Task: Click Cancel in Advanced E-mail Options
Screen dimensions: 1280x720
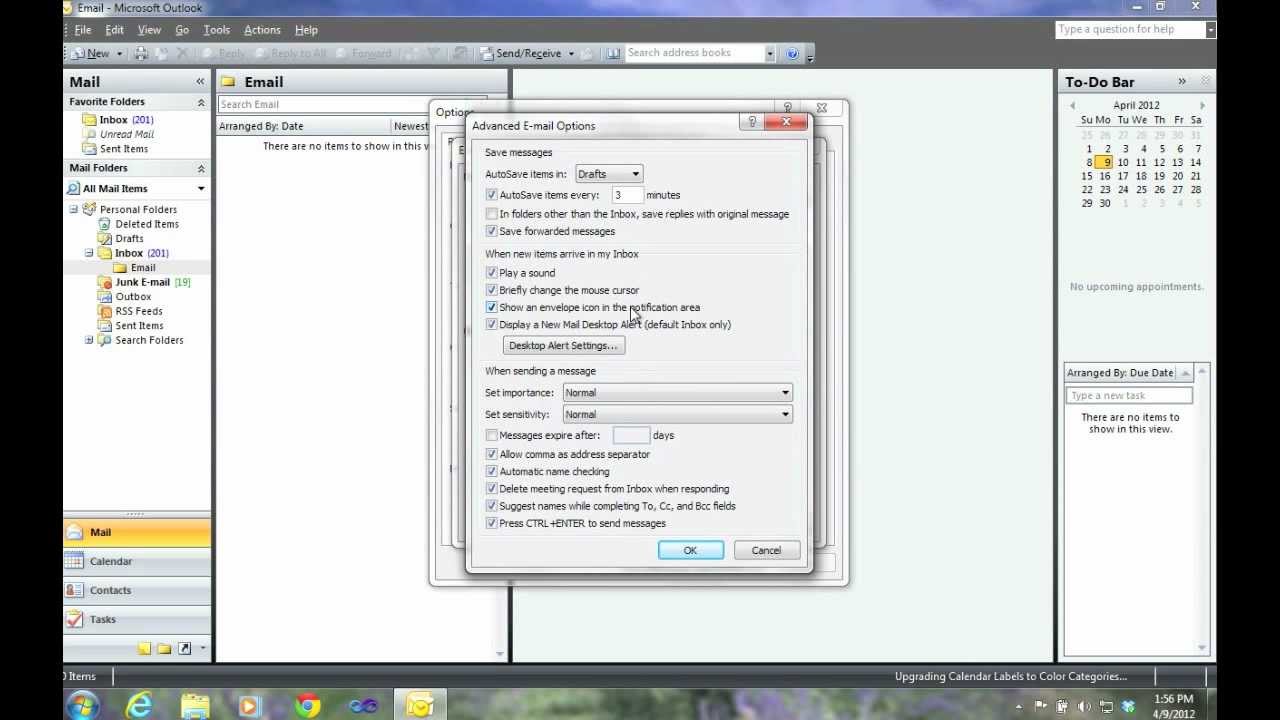Action: click(766, 550)
